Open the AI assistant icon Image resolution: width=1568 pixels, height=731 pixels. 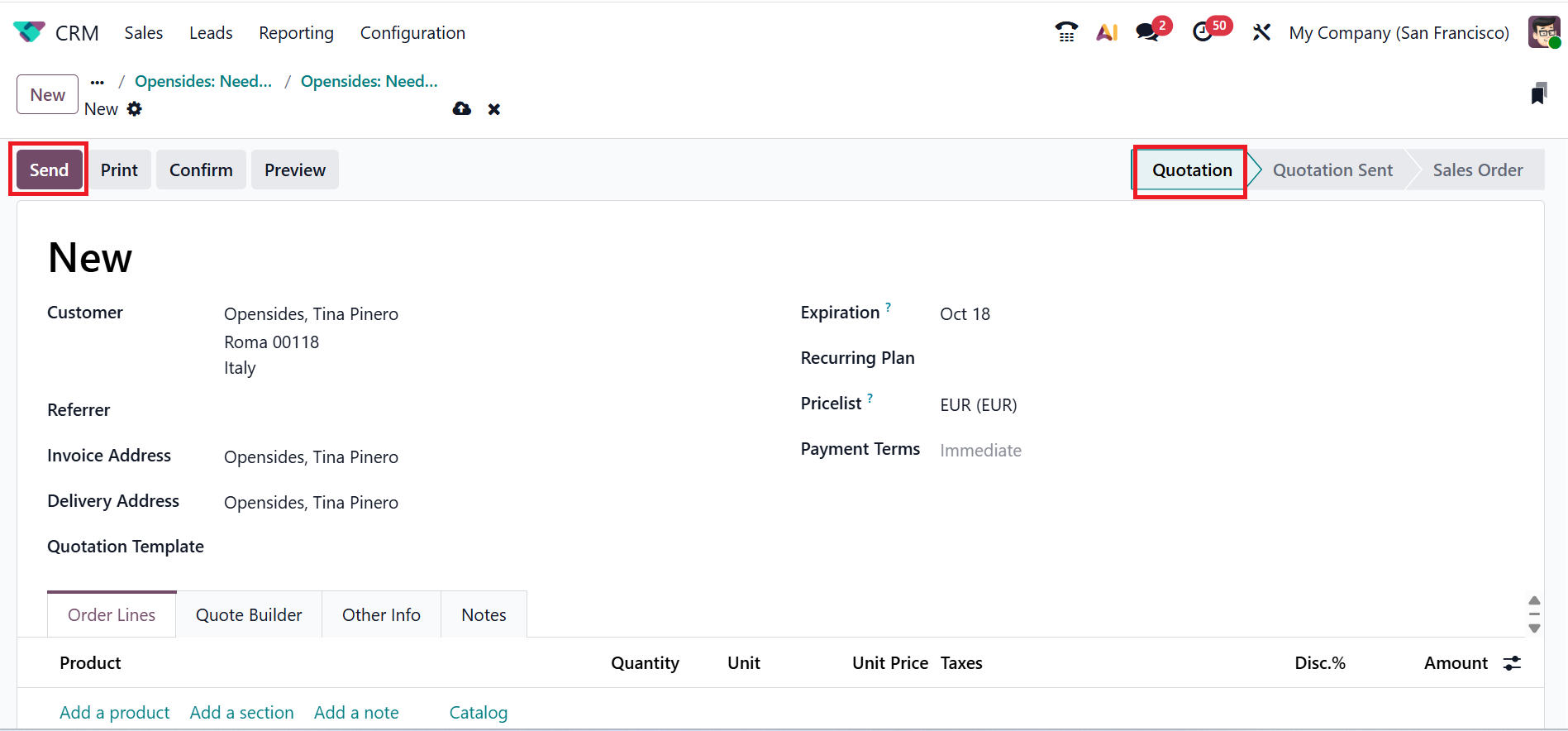[x=1107, y=32]
